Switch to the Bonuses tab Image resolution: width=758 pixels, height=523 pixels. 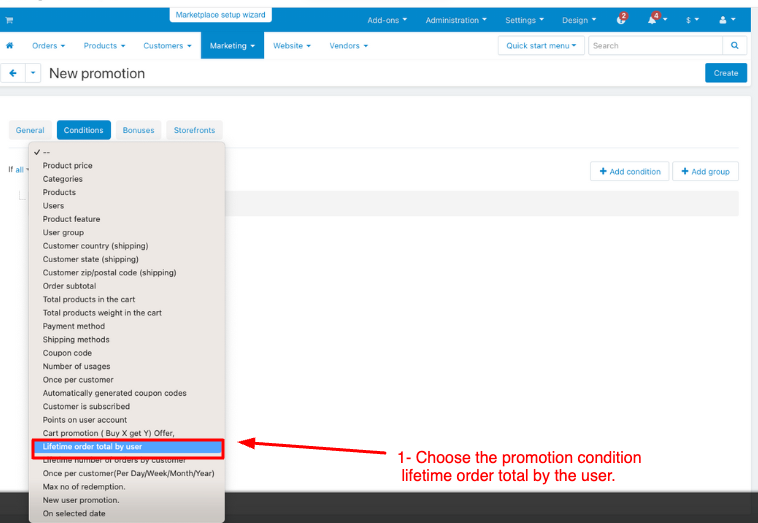[x=139, y=130]
